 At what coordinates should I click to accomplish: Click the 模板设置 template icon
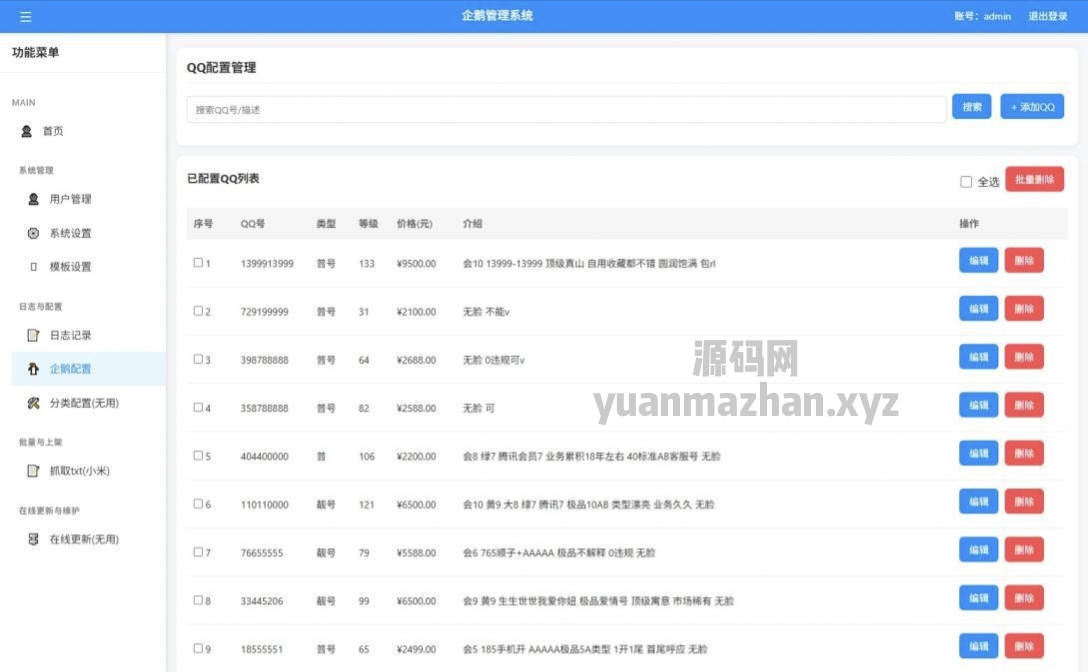pyautogui.click(x=34, y=267)
